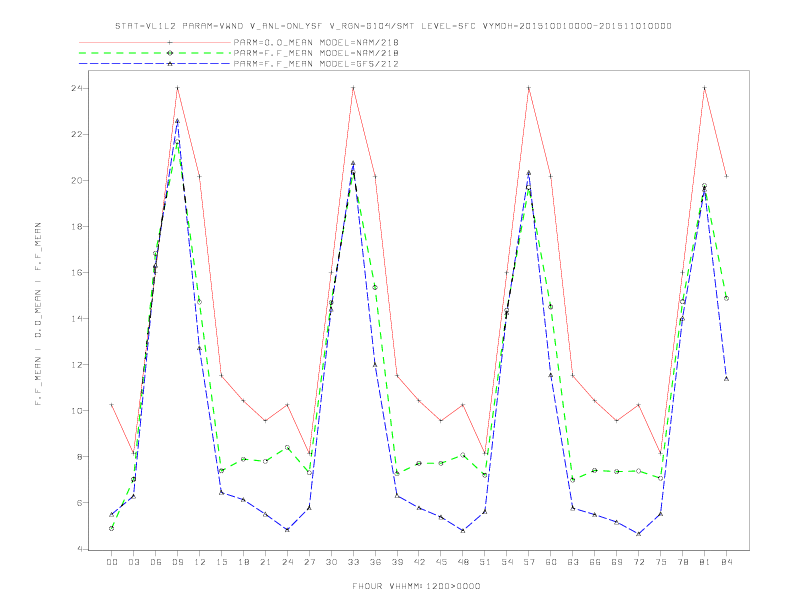Click x-axis tick label 15
Screen dimensions: 792x612
(221, 562)
